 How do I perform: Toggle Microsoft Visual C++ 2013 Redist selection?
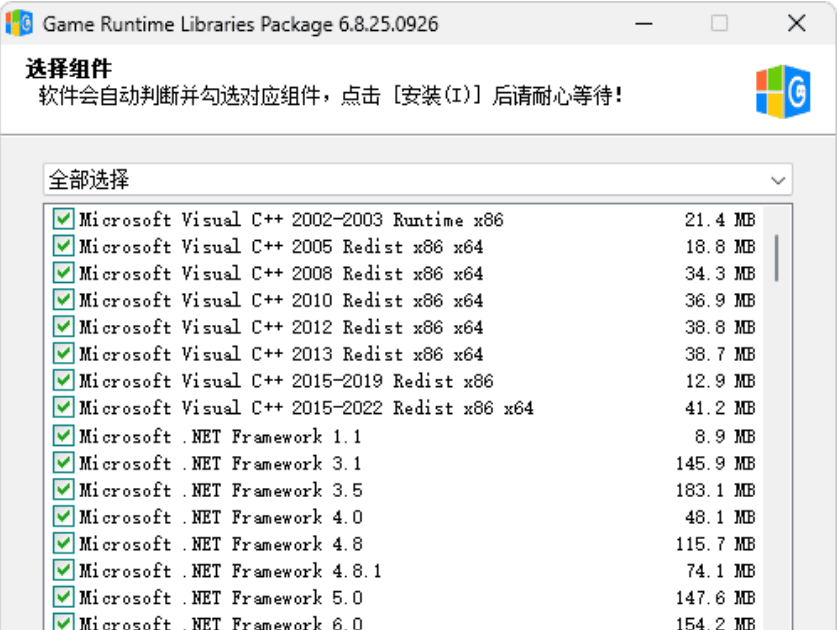[62, 354]
